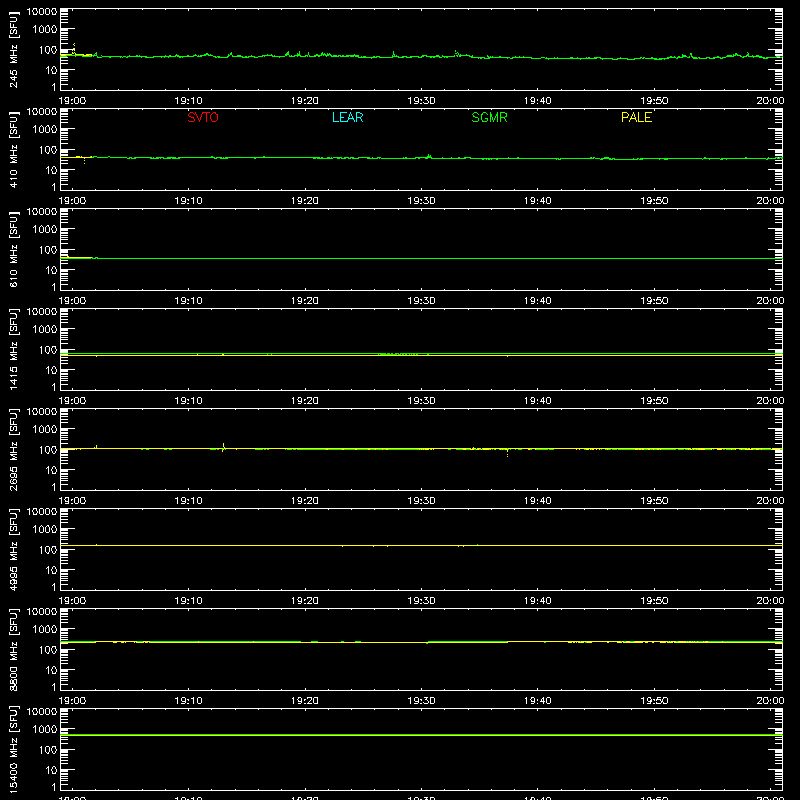Click the 19:10 time label below 4995 MHz plot
This screenshot has width=800, height=800.
tap(188, 601)
